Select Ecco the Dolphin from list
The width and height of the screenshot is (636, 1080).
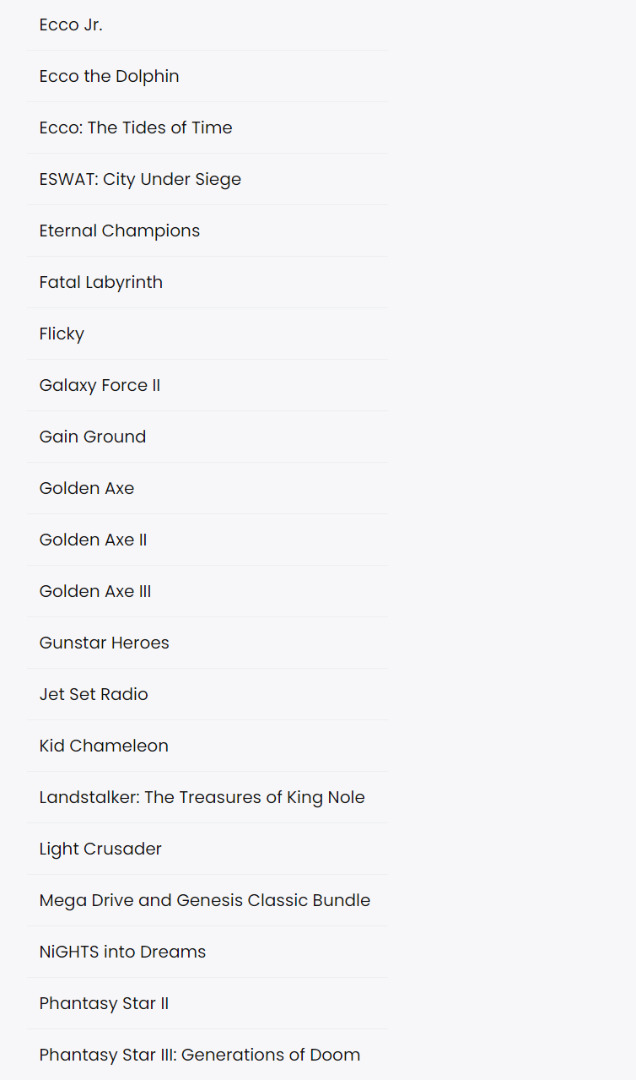[x=109, y=76]
